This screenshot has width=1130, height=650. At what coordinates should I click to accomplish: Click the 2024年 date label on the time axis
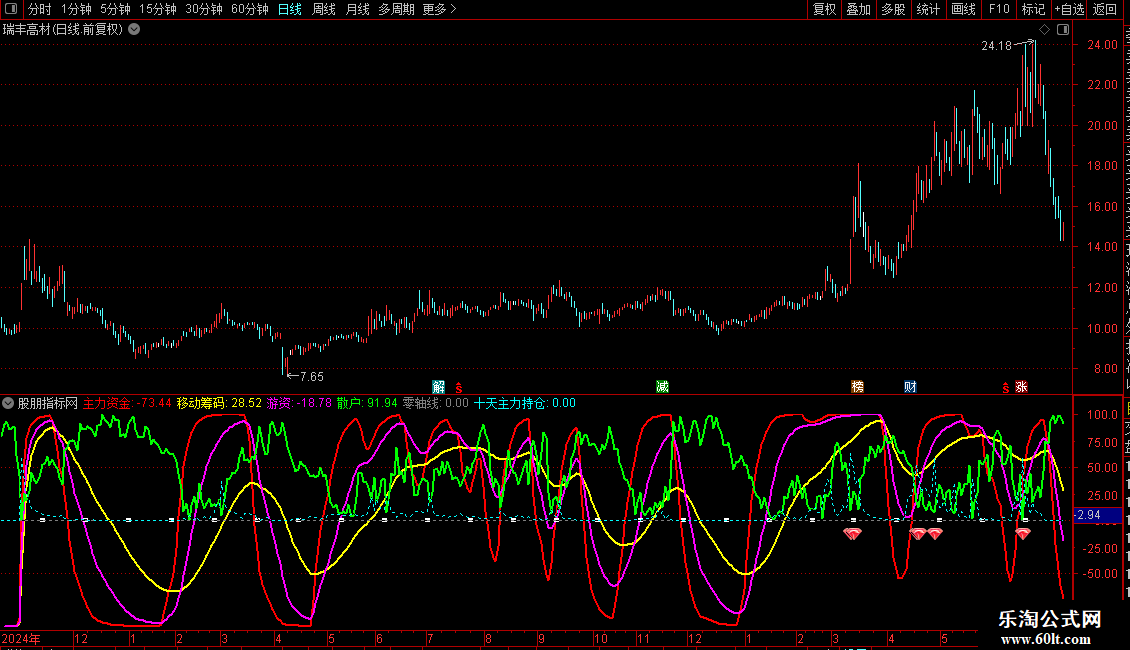tap(21, 638)
